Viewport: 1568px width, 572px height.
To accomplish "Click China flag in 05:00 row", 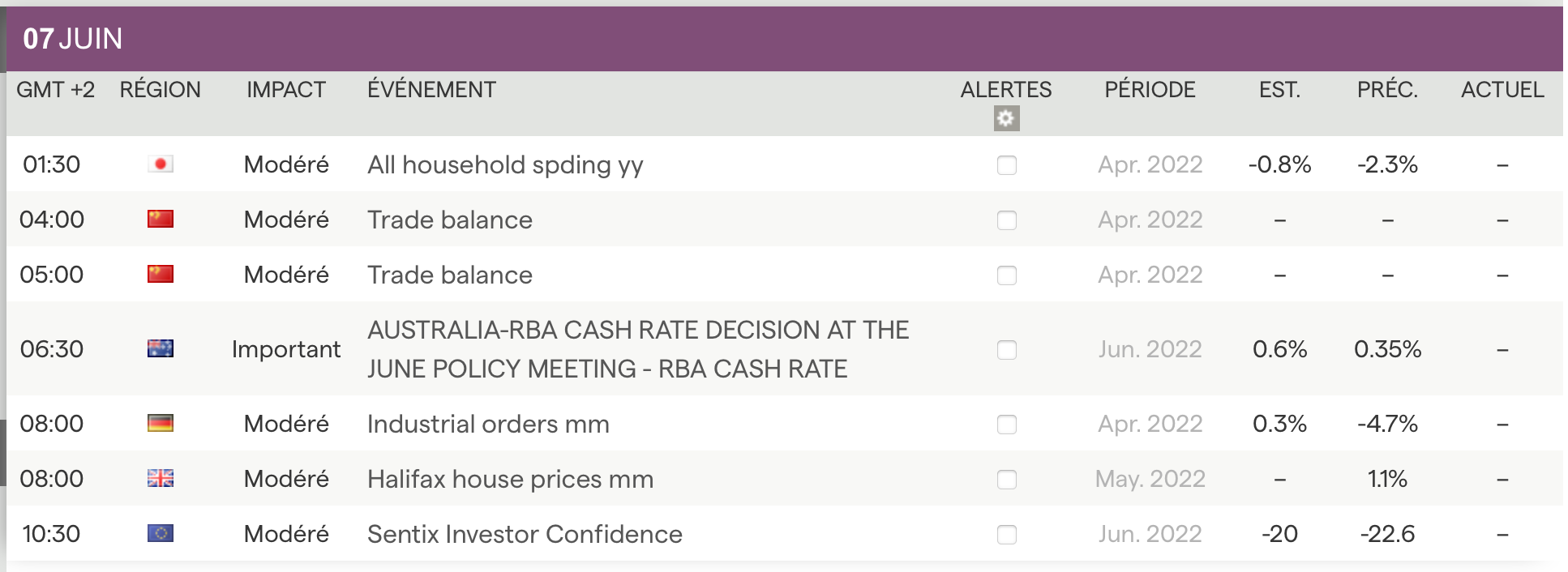I will (x=161, y=275).
